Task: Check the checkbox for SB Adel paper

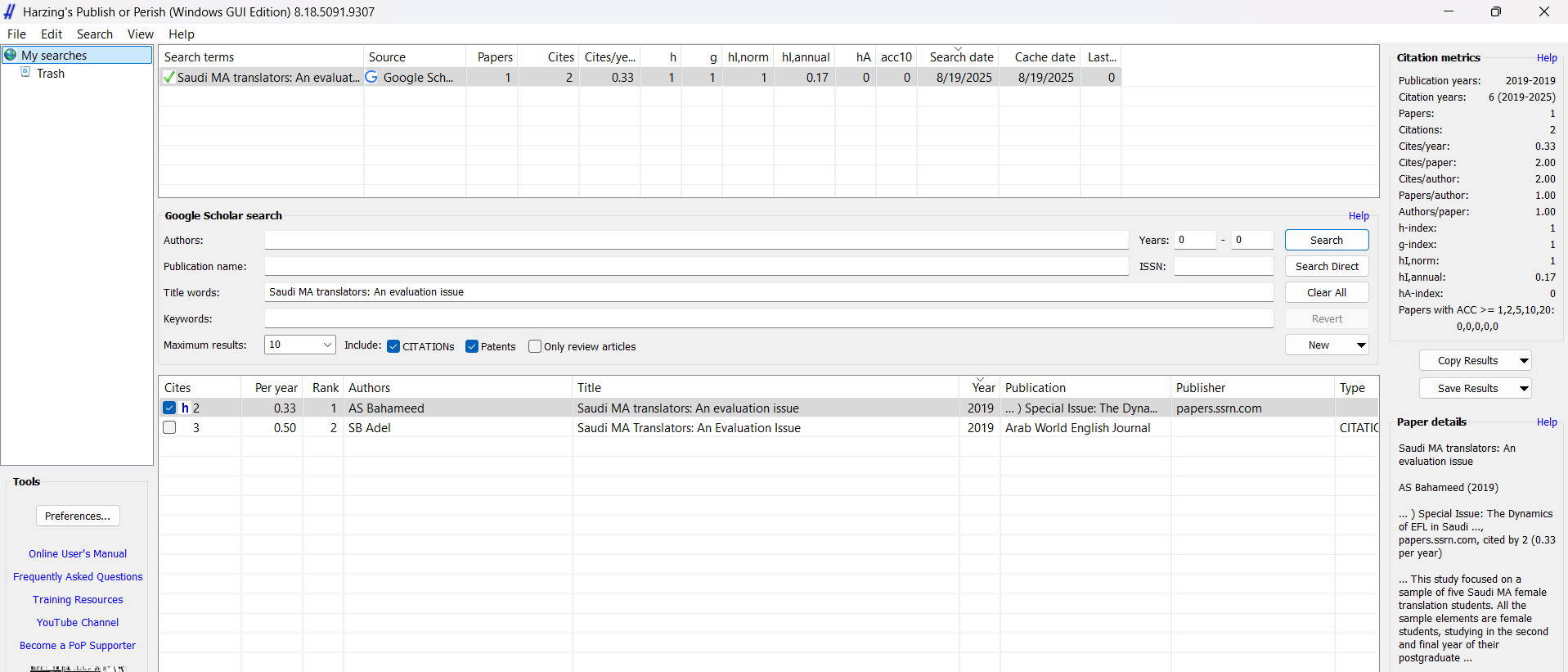Action: pos(169,427)
